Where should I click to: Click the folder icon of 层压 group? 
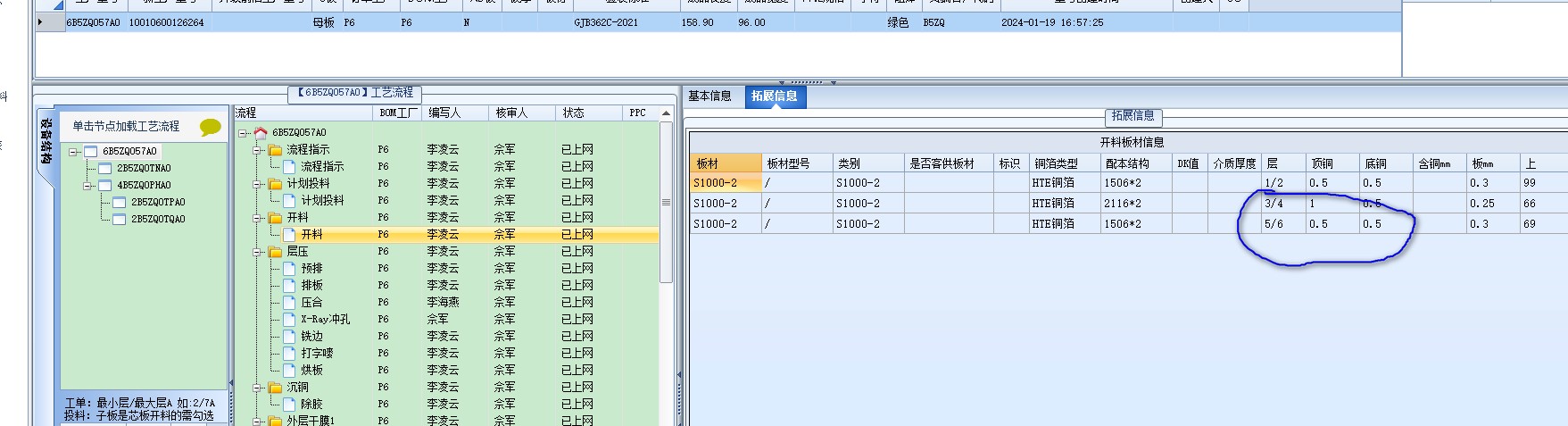tap(275, 252)
